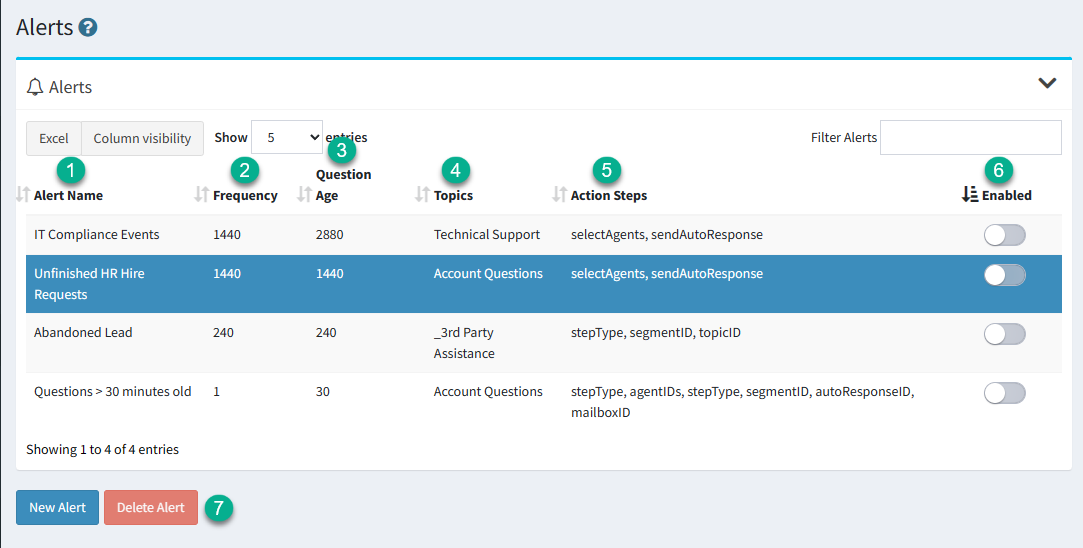Toggle Unfinished HR Hire Requests alert on
The width and height of the screenshot is (1083, 548).
click(1005, 275)
